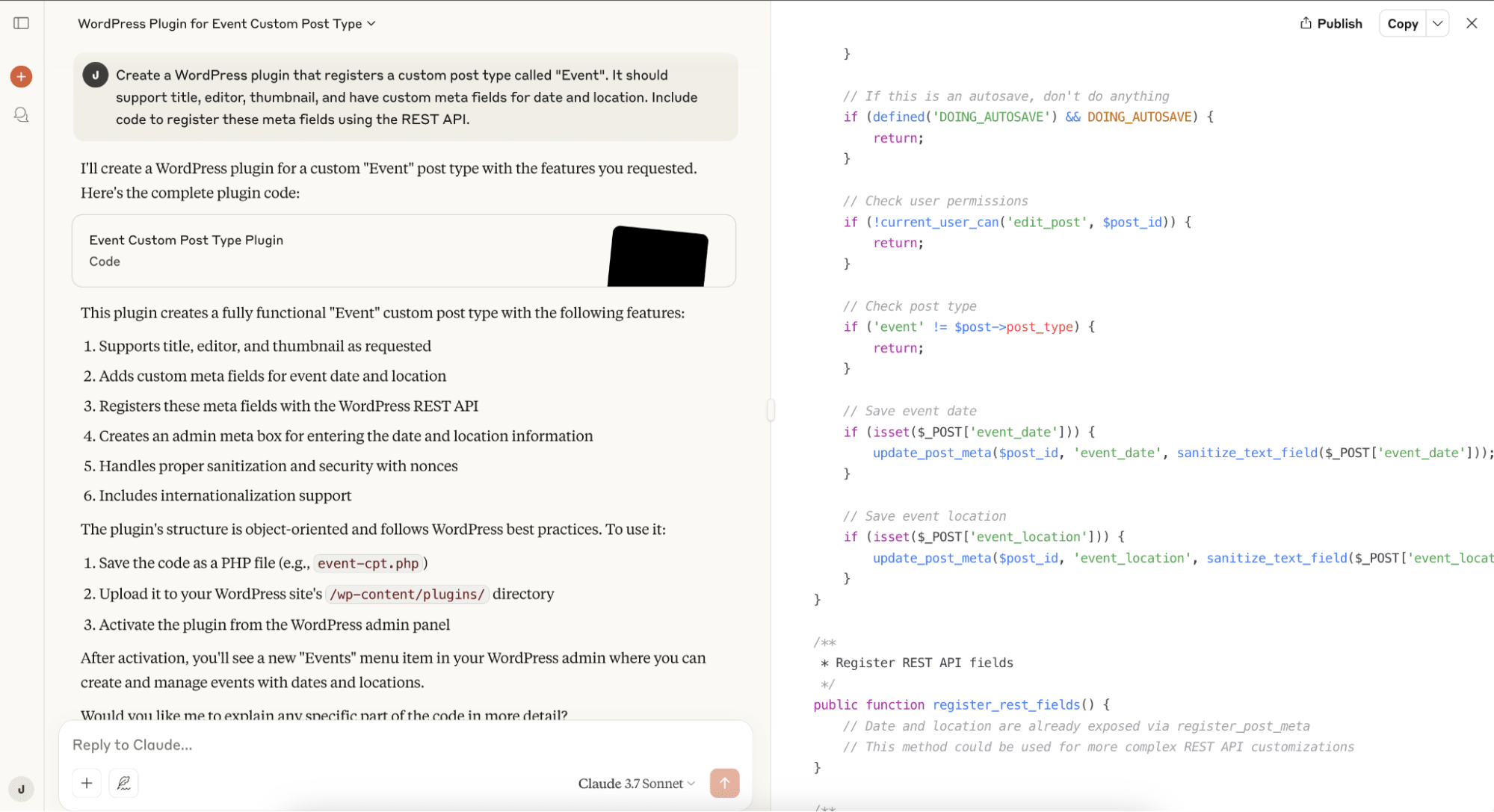Click the user prompt message bubble
Viewport: 1494px width, 812px height.
[406, 97]
